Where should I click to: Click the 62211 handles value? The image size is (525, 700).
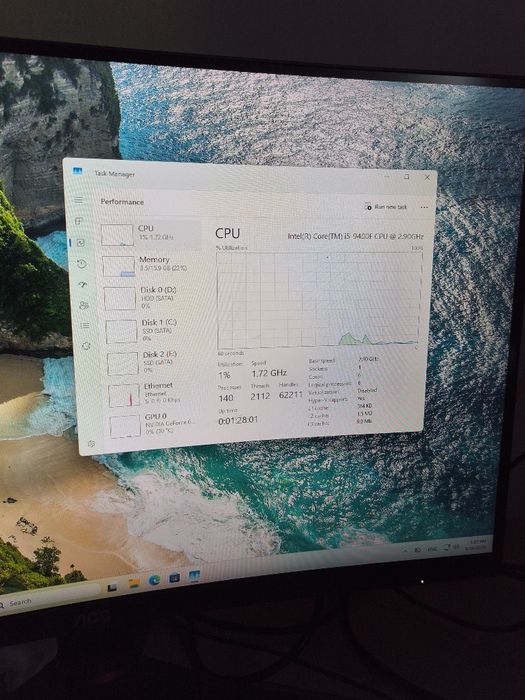[291, 395]
